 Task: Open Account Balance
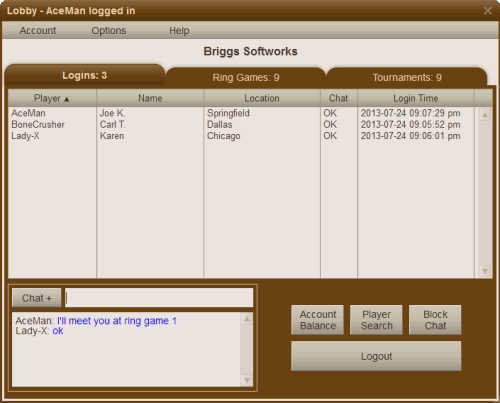pos(317,320)
